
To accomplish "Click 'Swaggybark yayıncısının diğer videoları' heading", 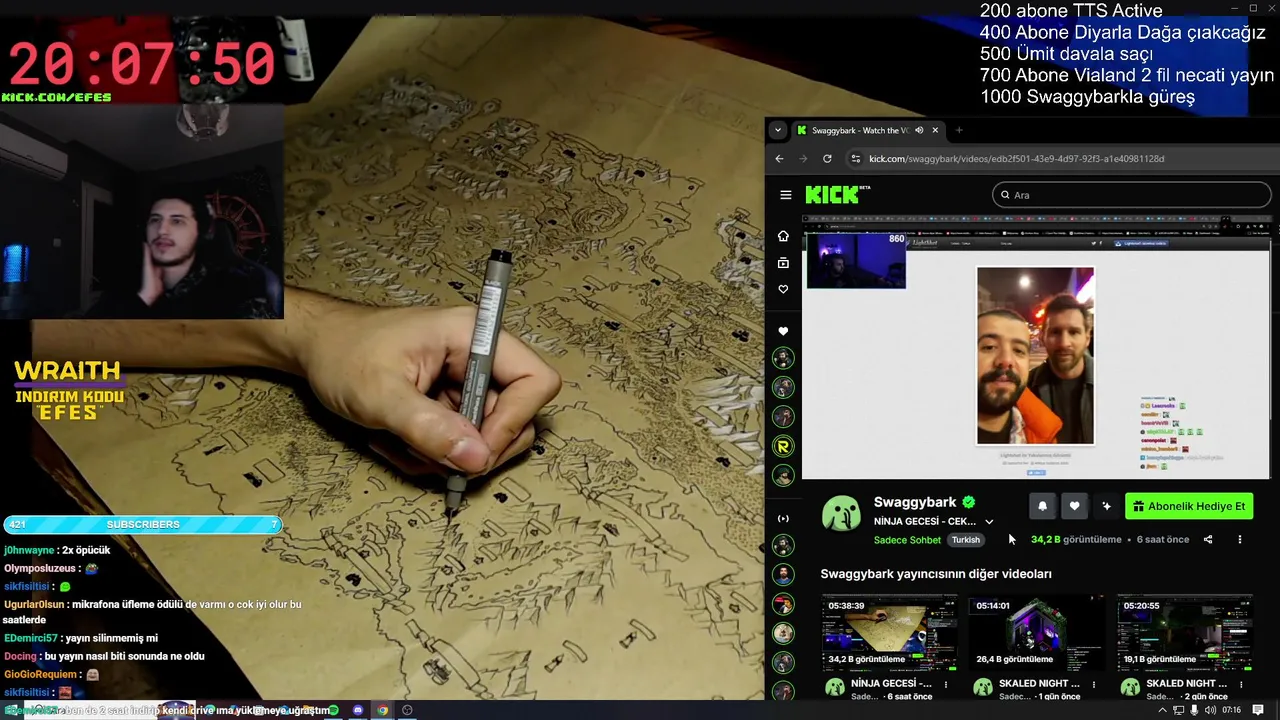I will pos(936,574).
